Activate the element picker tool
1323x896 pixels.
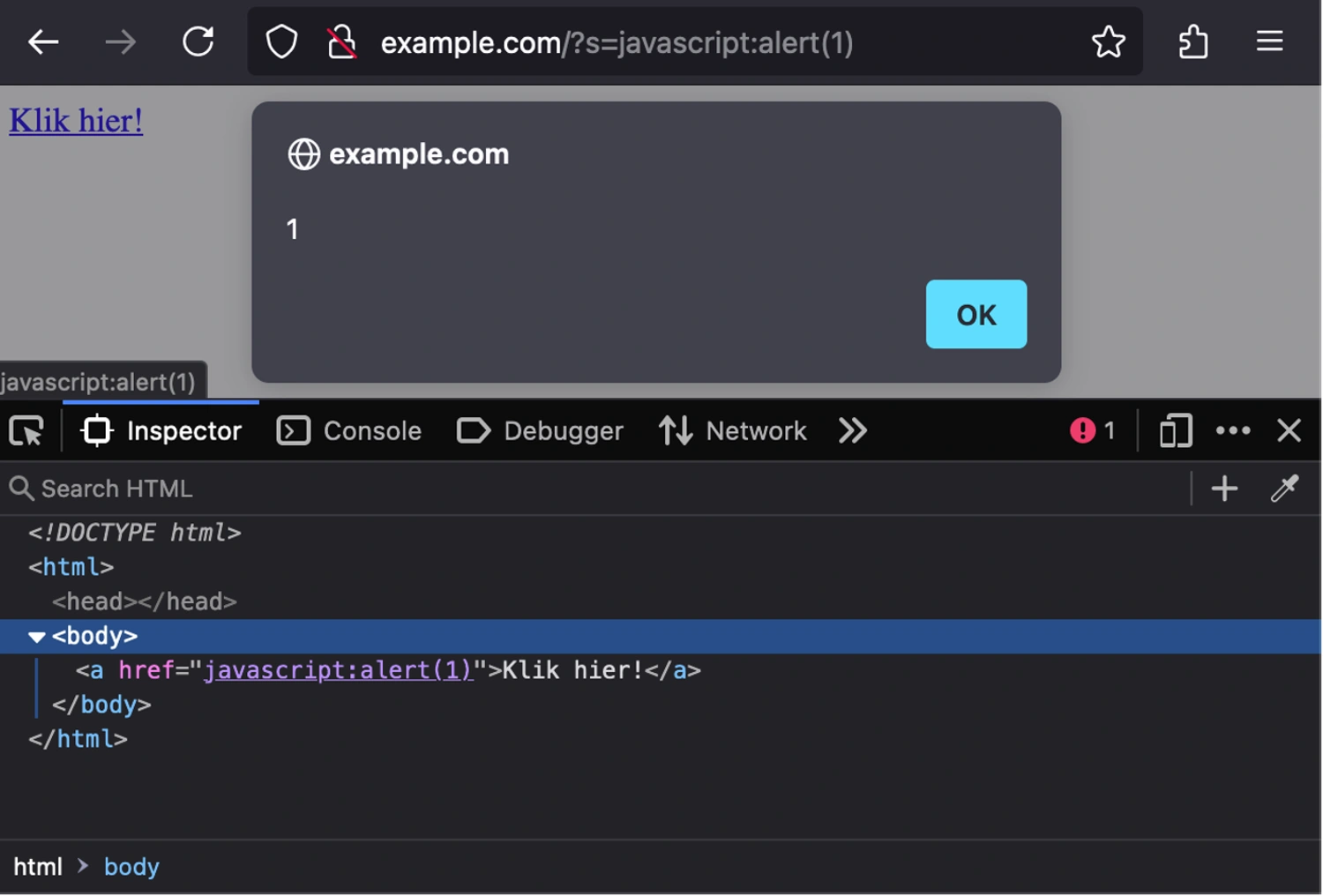tap(26, 431)
